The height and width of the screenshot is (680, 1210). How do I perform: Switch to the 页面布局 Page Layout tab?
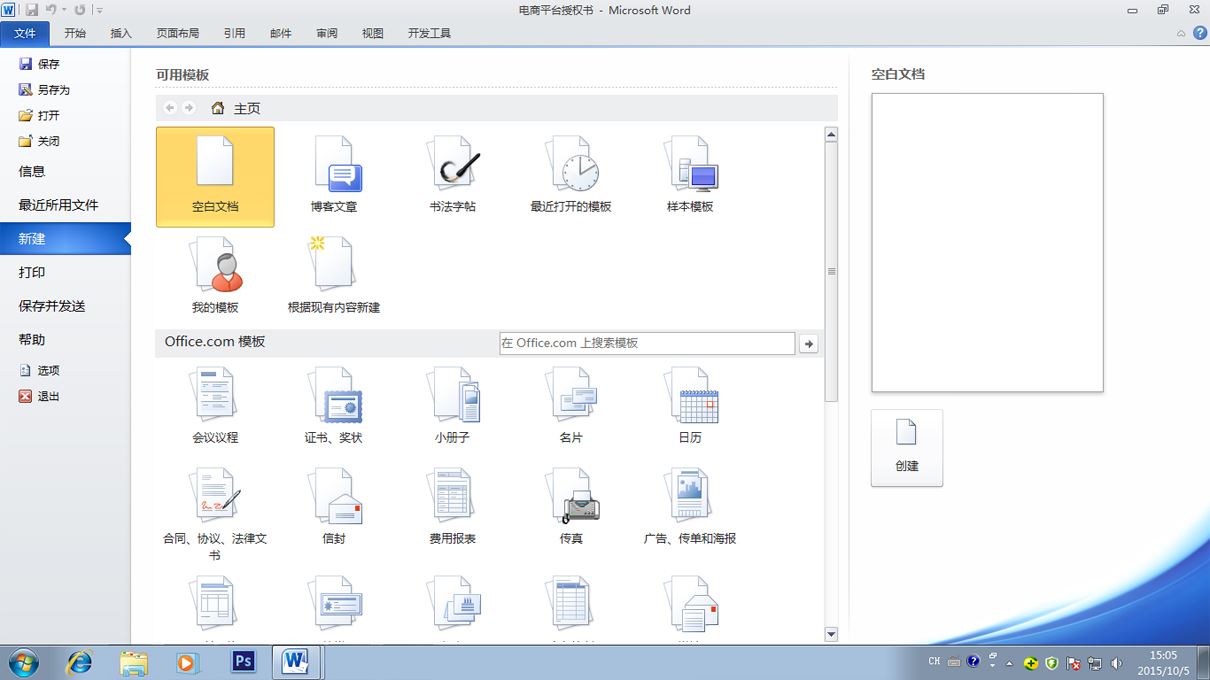pyautogui.click(x=178, y=33)
